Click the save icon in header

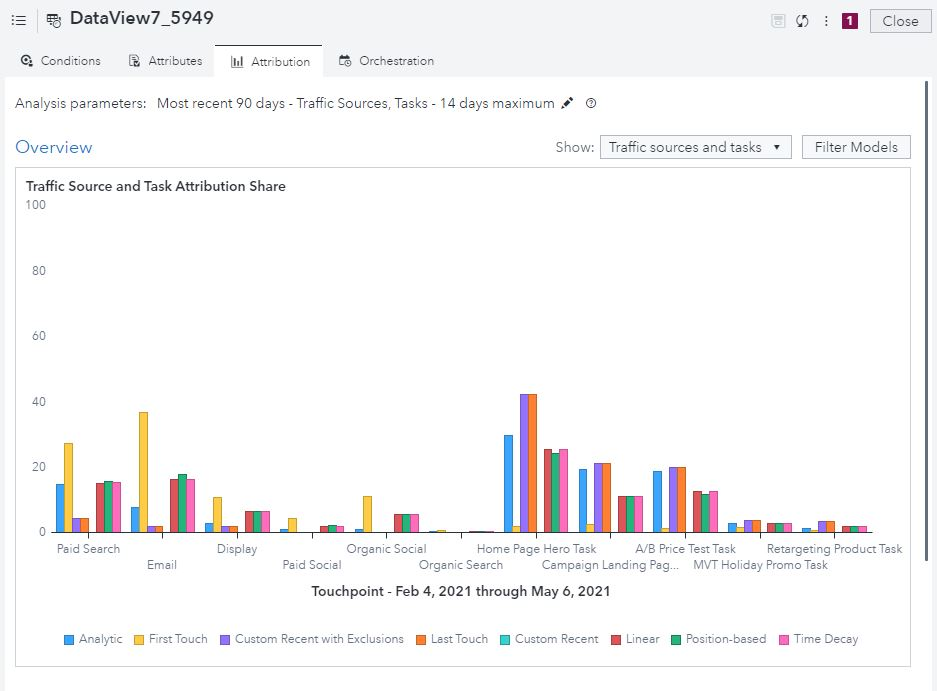pos(778,21)
